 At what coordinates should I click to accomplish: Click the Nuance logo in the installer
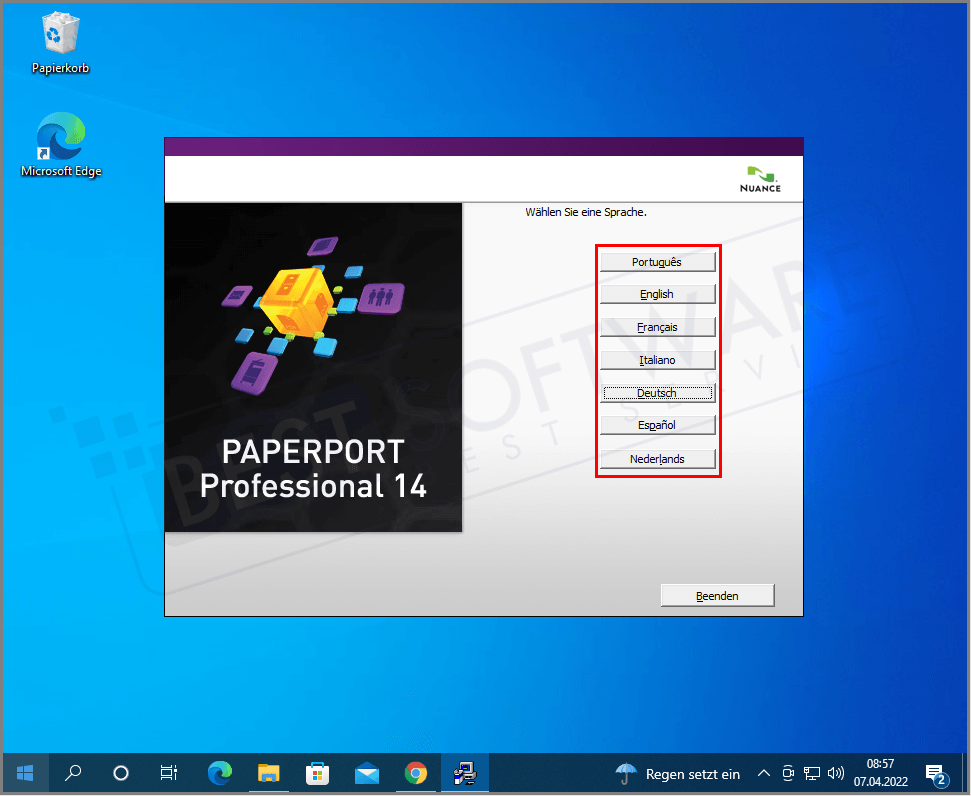tap(760, 178)
